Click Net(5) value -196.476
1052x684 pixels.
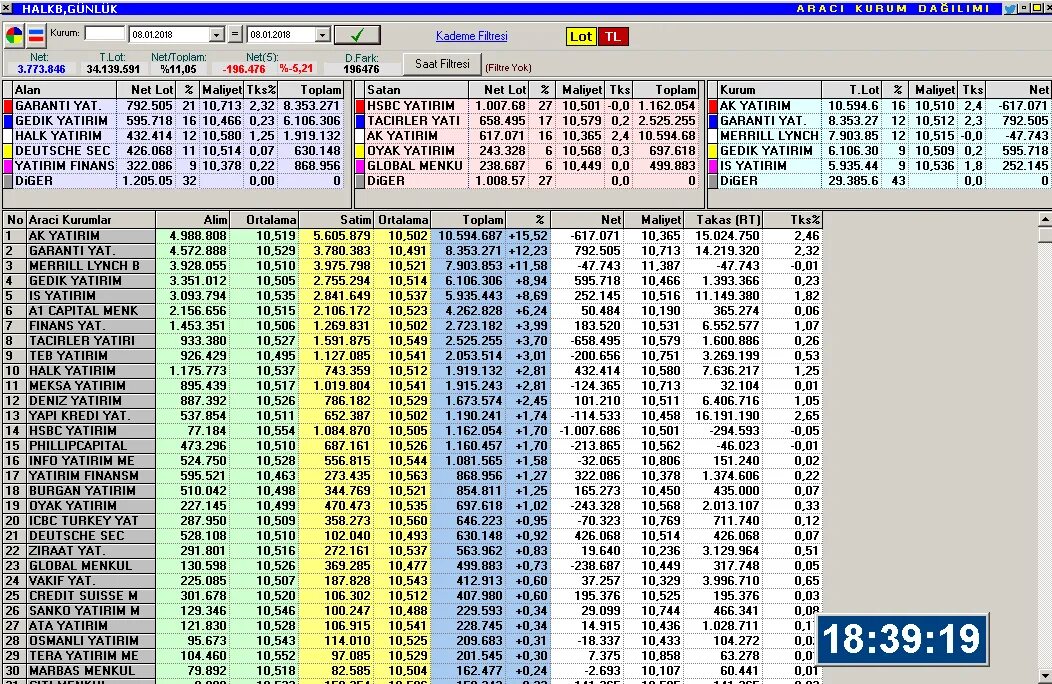(x=244, y=69)
